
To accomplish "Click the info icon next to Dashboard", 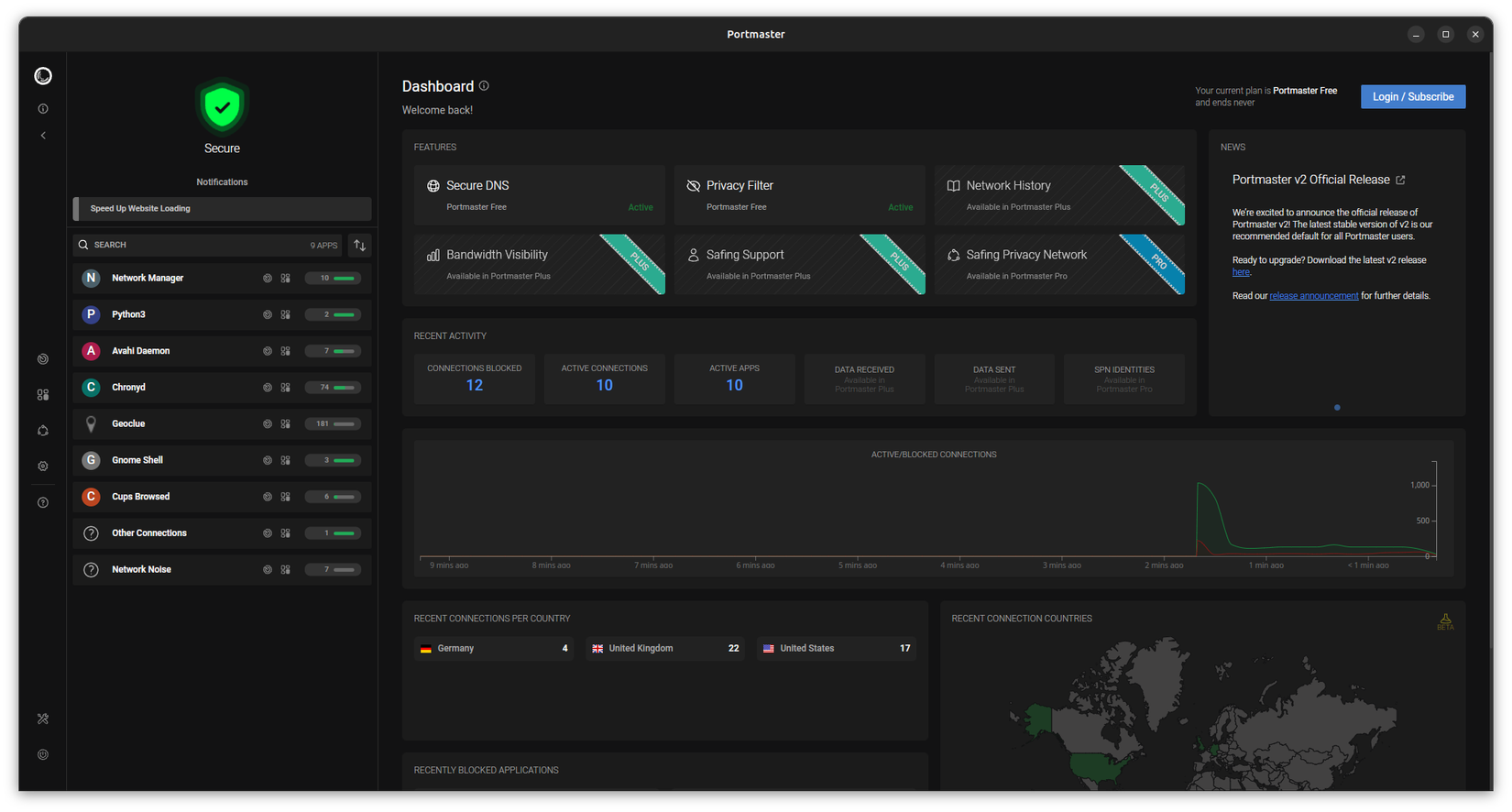I will 484,86.
